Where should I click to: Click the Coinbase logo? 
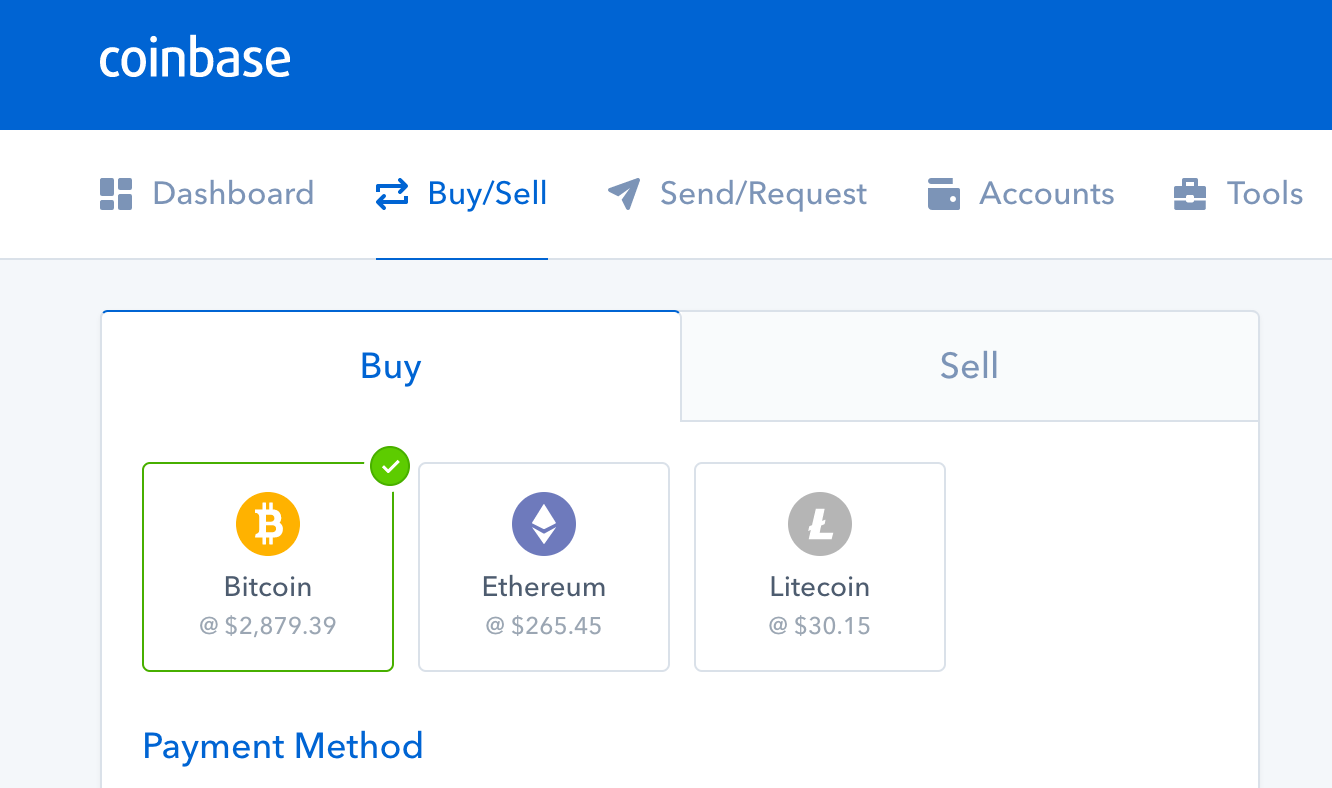tap(195, 60)
